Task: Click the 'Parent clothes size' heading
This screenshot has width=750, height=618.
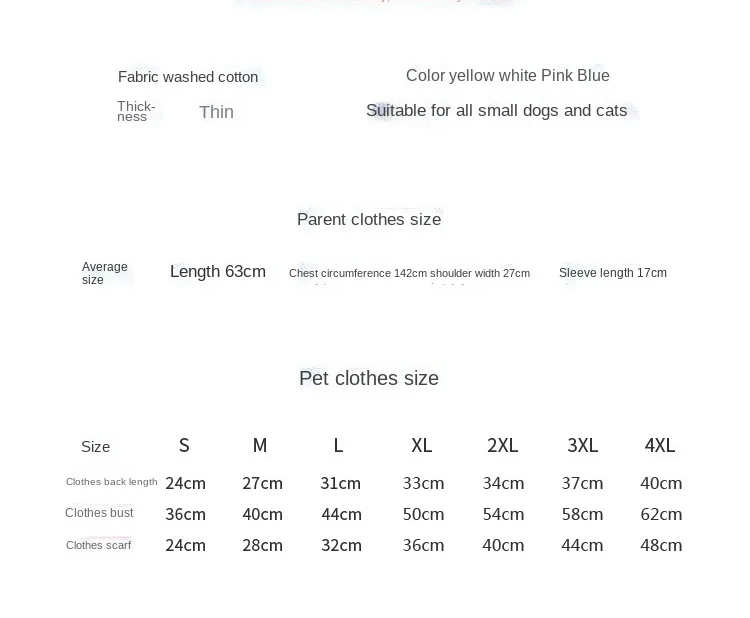Action: 369,220
